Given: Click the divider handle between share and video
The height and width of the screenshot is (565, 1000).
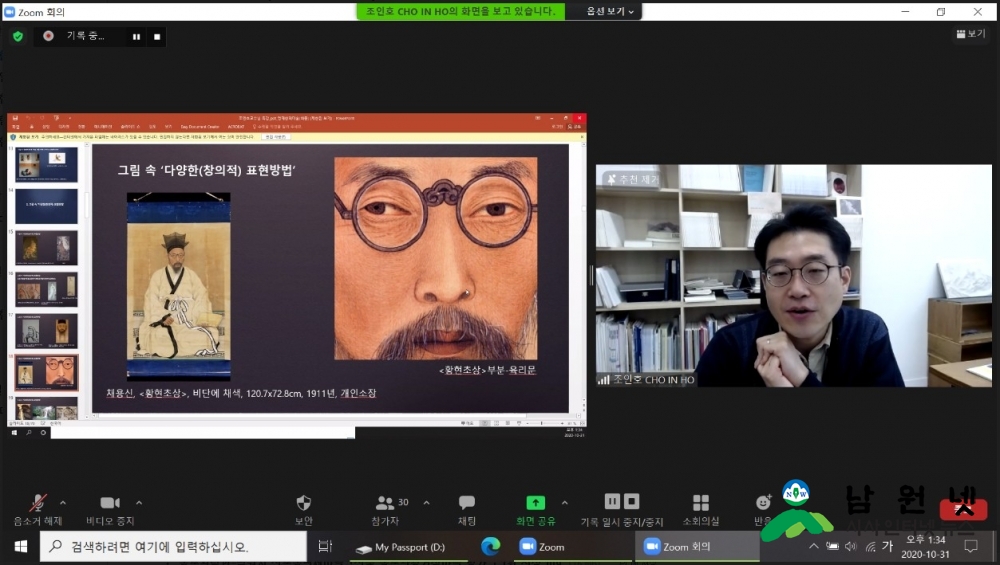Looking at the screenshot, I should pyautogui.click(x=592, y=275).
